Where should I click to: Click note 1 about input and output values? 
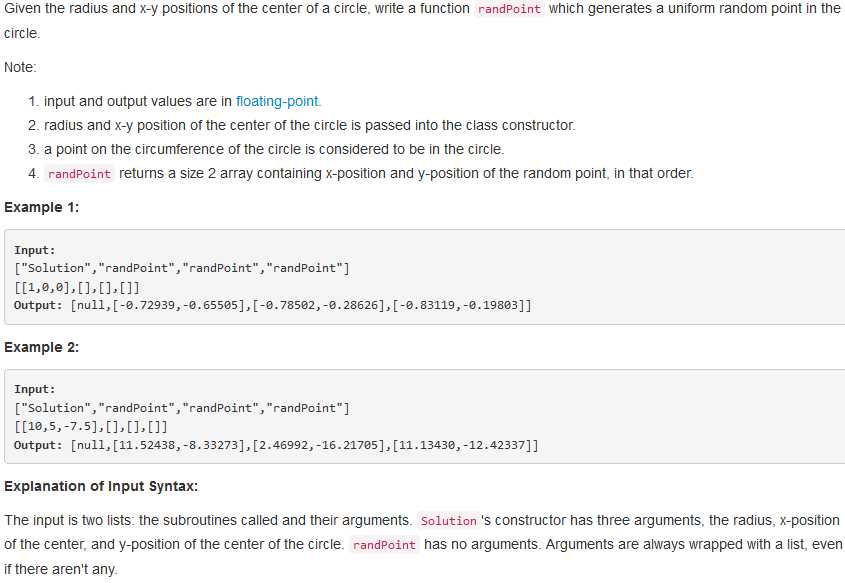click(175, 101)
